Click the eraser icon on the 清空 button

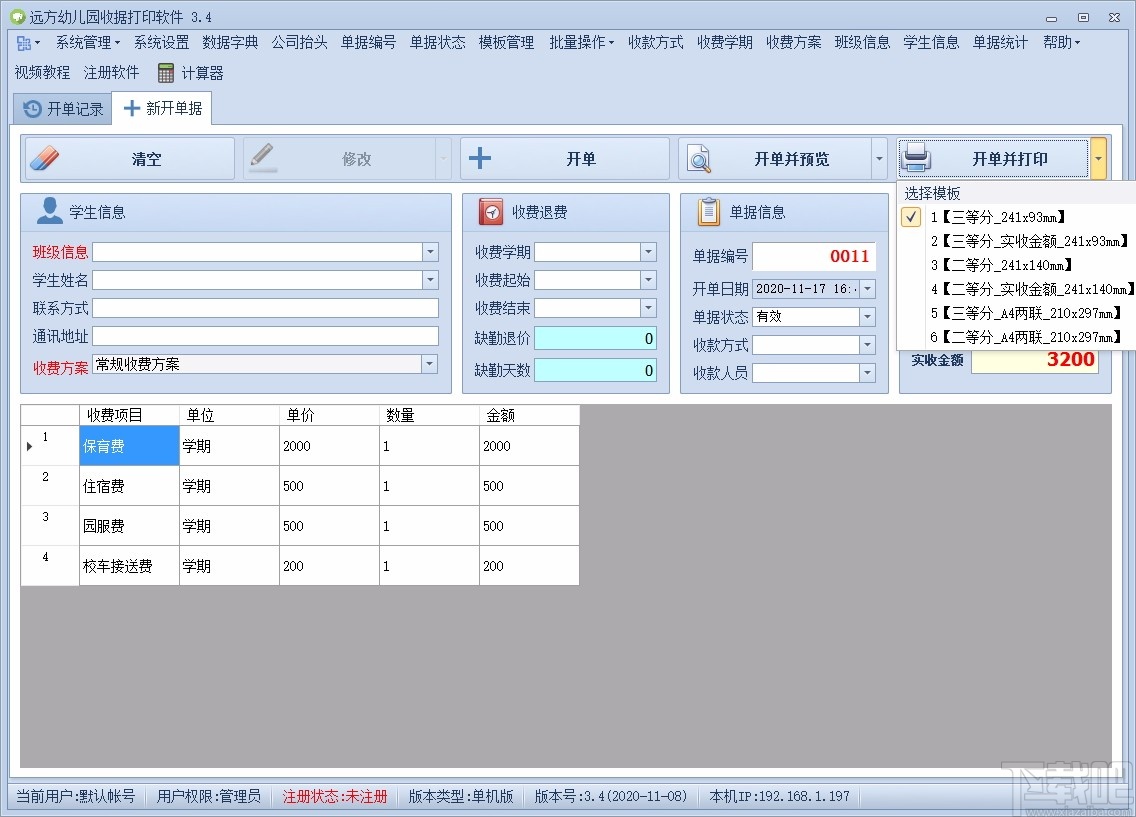coord(45,159)
